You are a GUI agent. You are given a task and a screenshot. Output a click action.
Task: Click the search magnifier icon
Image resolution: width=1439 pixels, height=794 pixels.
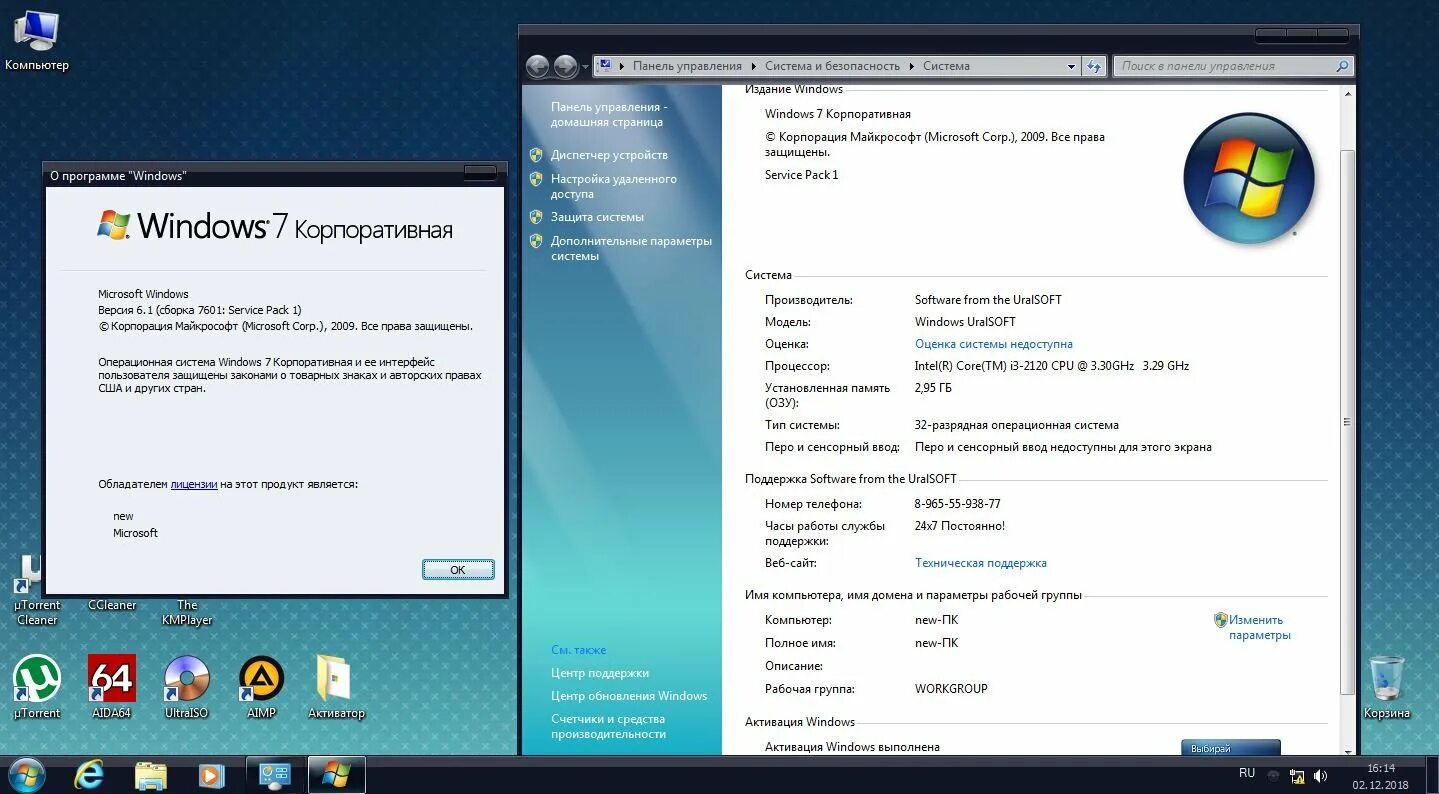[x=1342, y=66]
